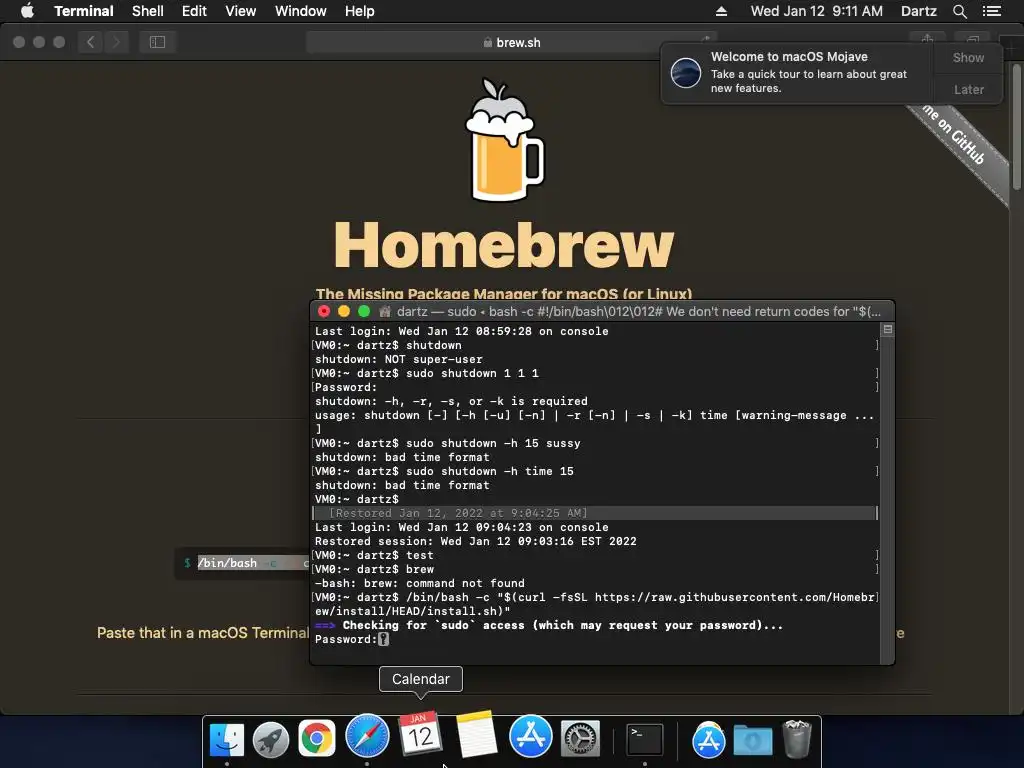Viewport: 1024px width, 768px height.
Task: Open Google Chrome from the Dock
Action: 317,739
